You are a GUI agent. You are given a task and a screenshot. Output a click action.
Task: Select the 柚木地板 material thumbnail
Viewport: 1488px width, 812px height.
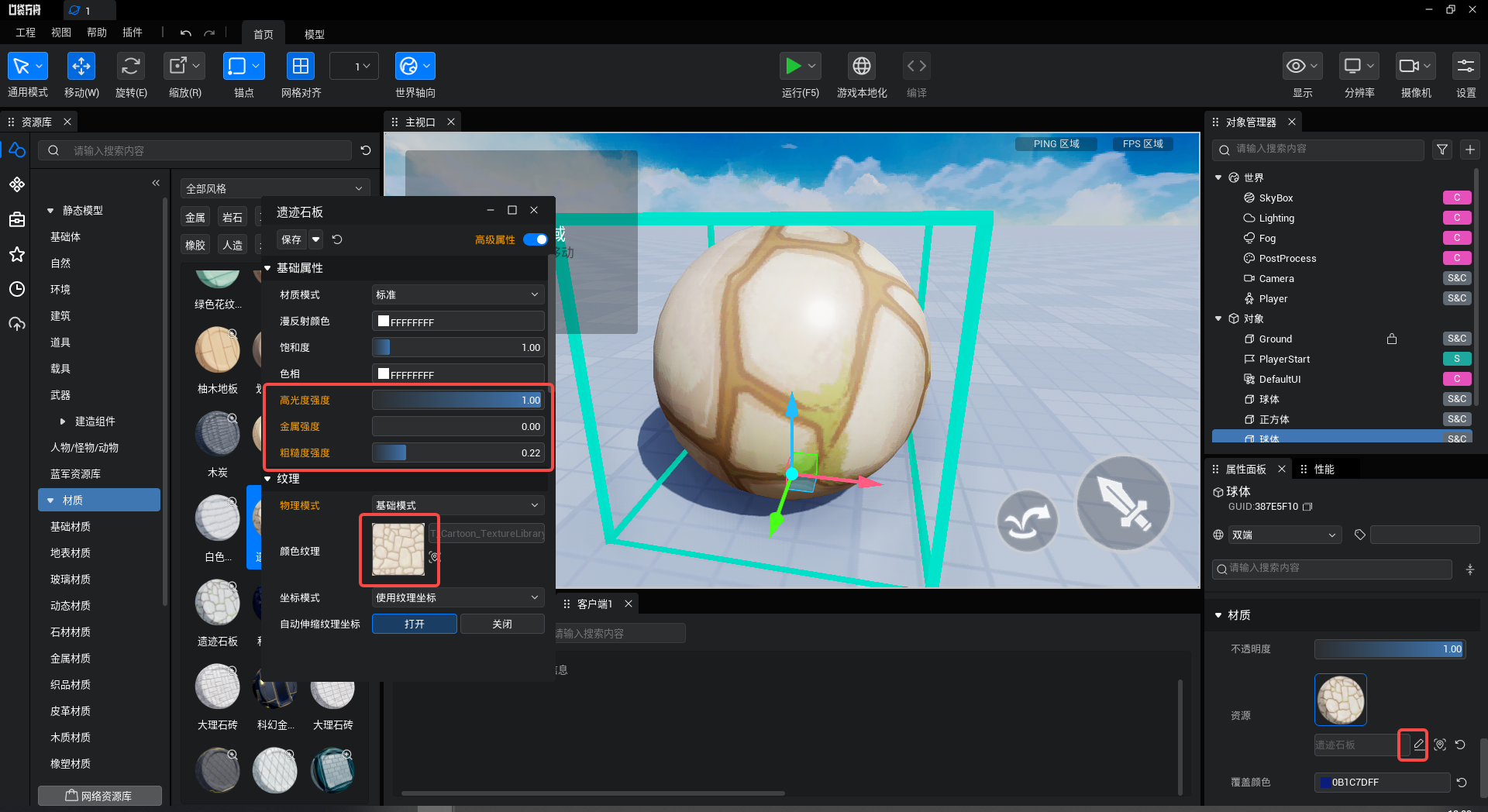(x=218, y=350)
